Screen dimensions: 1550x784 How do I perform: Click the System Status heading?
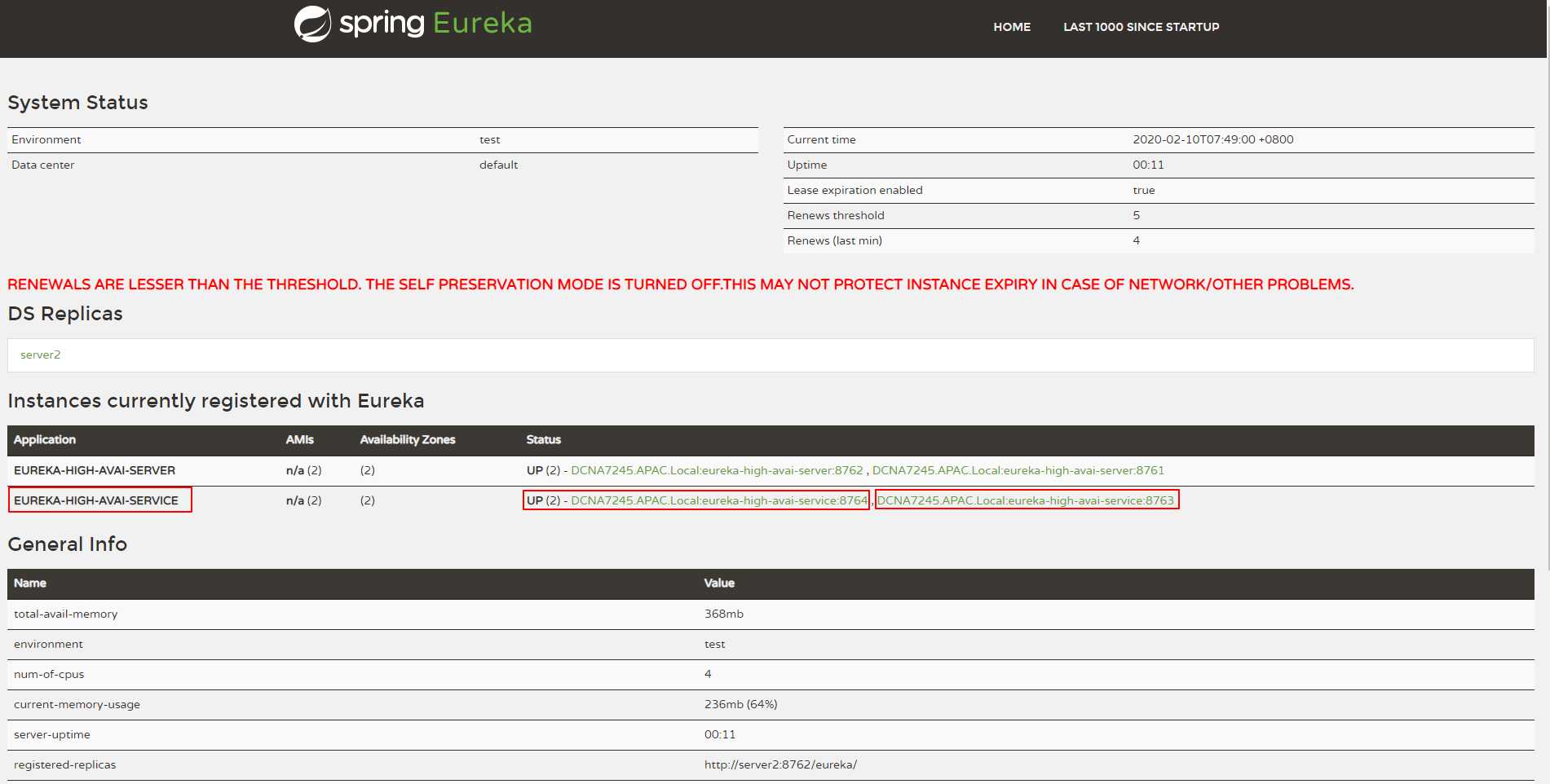[78, 103]
